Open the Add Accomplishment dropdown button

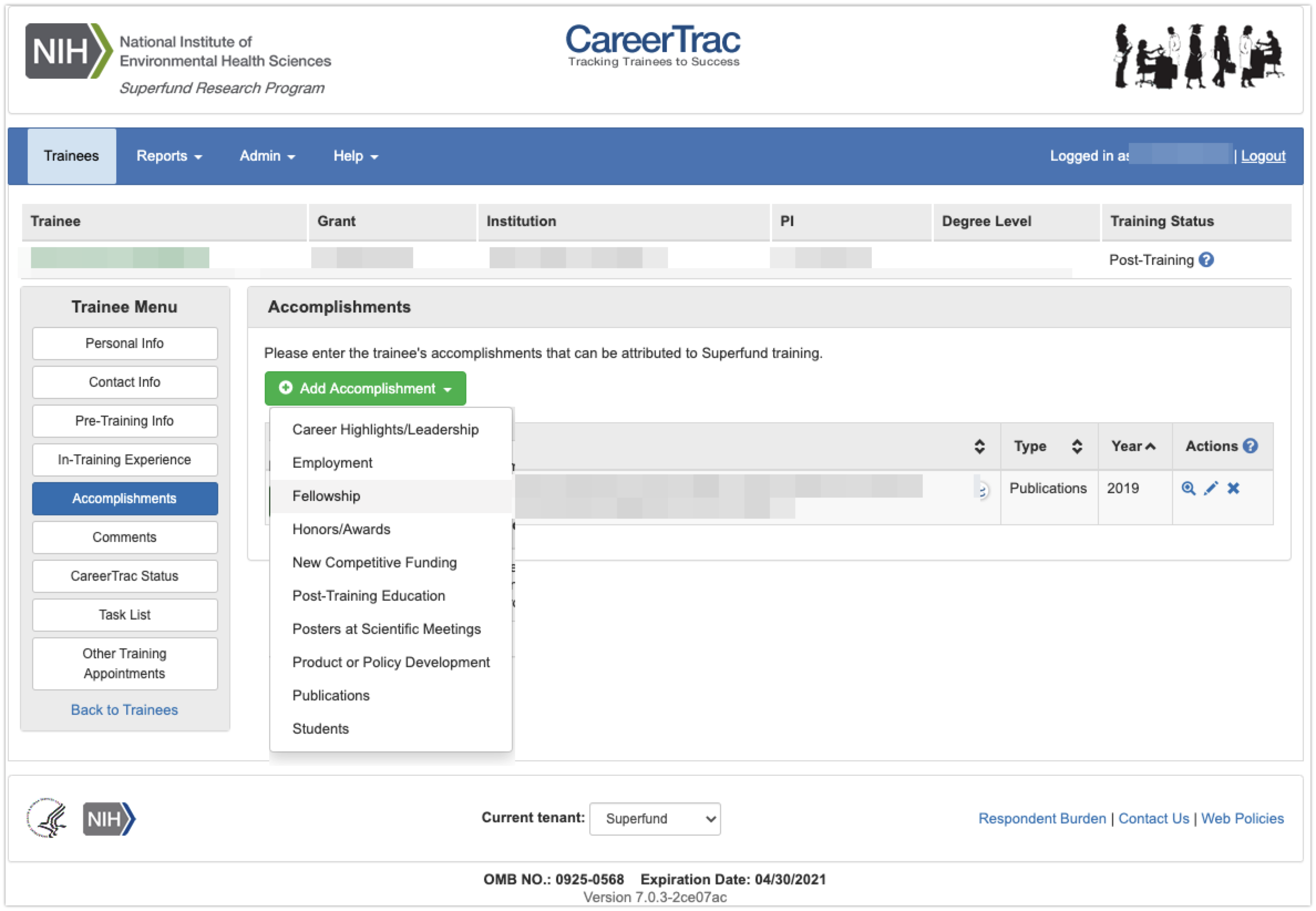pos(365,388)
